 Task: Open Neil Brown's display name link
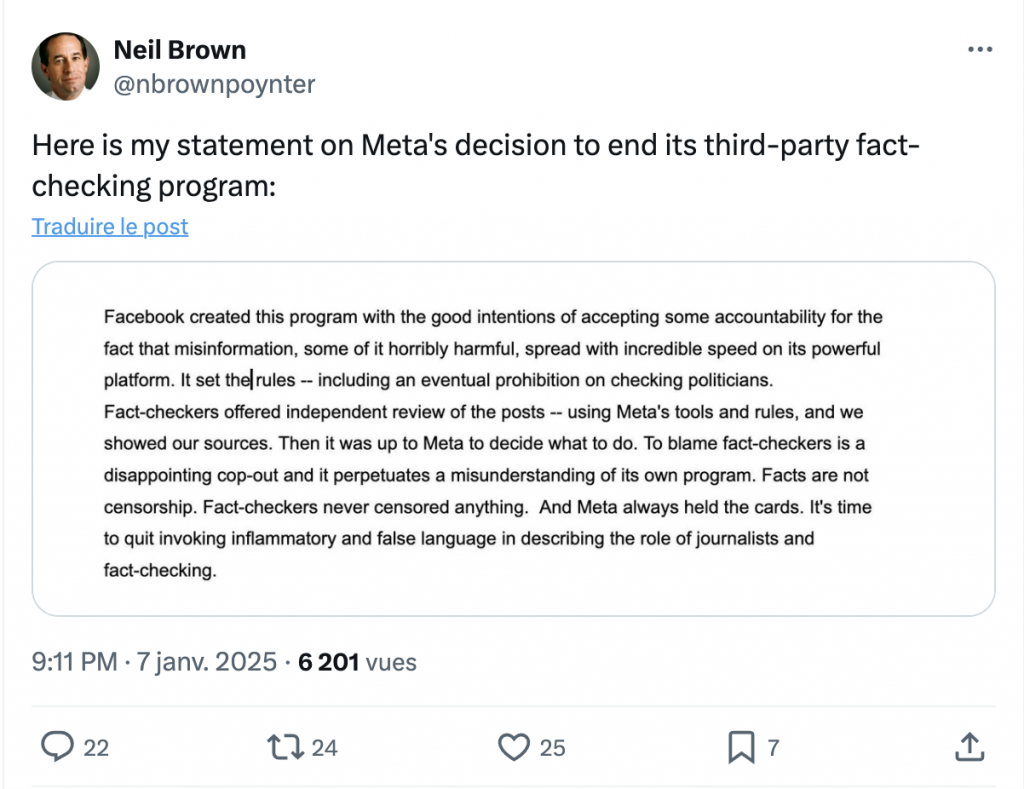coord(180,50)
